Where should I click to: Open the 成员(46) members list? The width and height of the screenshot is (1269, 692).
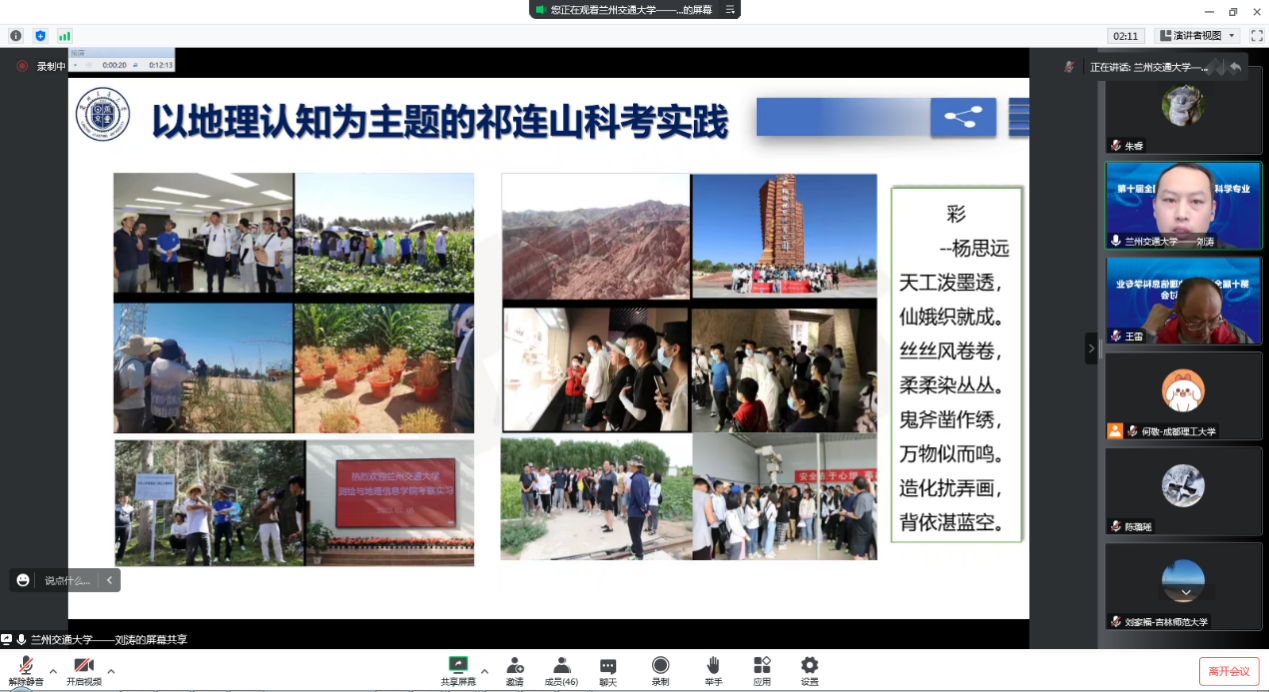561,669
